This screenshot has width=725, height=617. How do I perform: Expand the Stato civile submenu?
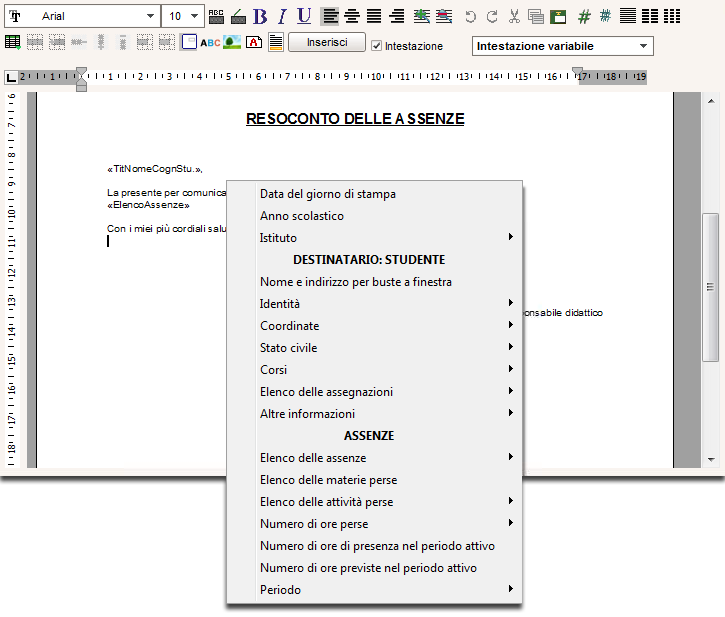click(x=375, y=348)
